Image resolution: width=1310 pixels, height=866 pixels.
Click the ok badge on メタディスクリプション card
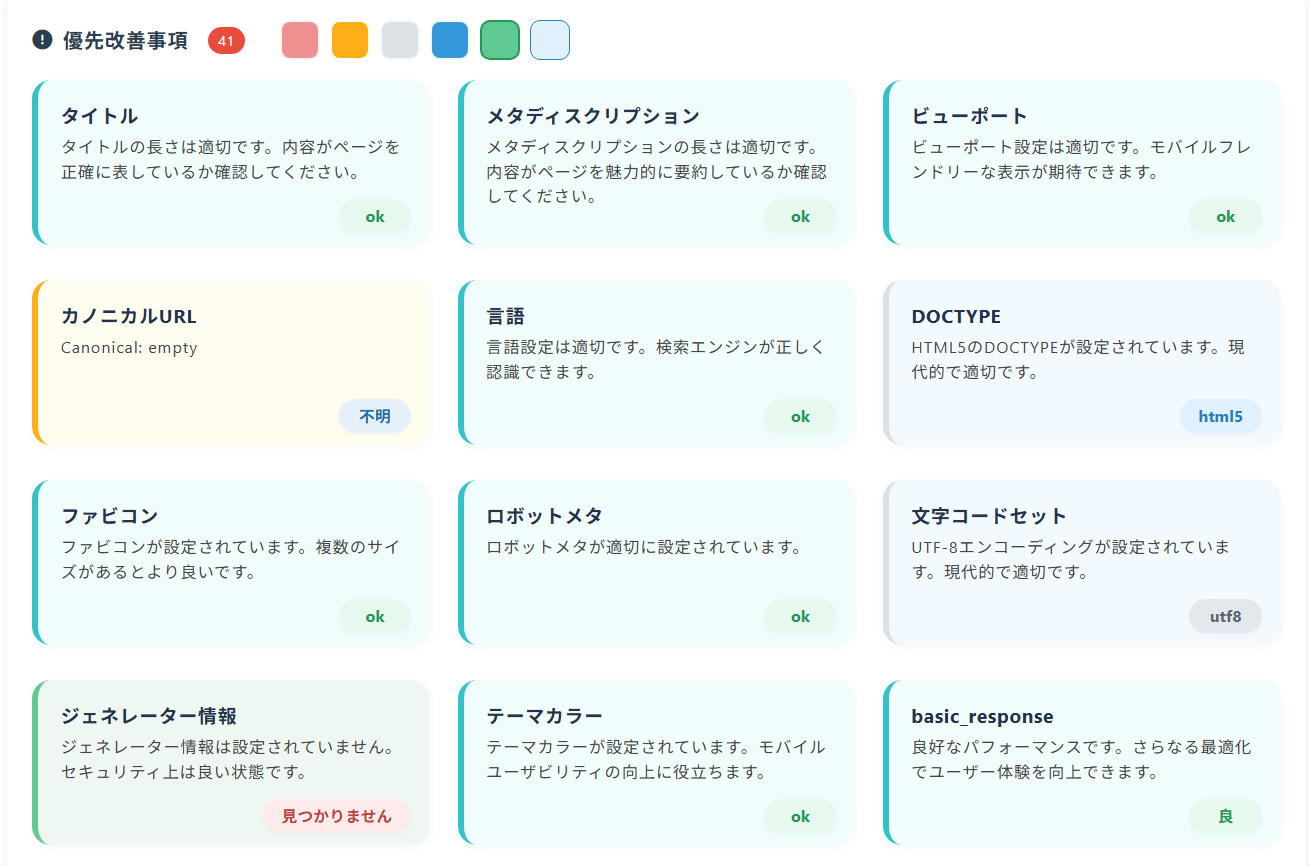(800, 217)
